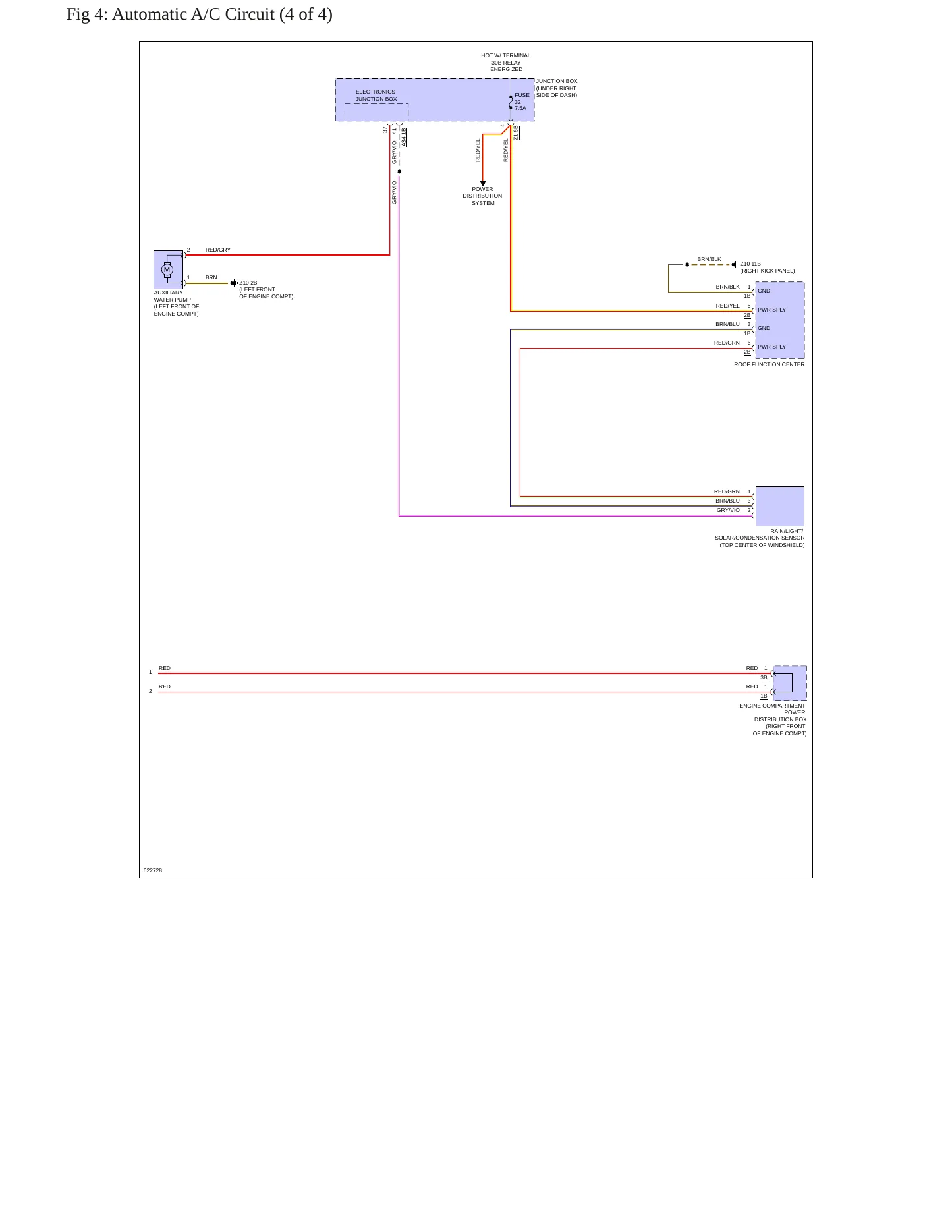Click the "Z1 6B" connector label
Image resolution: width=952 pixels, height=1232 pixels.
(x=516, y=132)
